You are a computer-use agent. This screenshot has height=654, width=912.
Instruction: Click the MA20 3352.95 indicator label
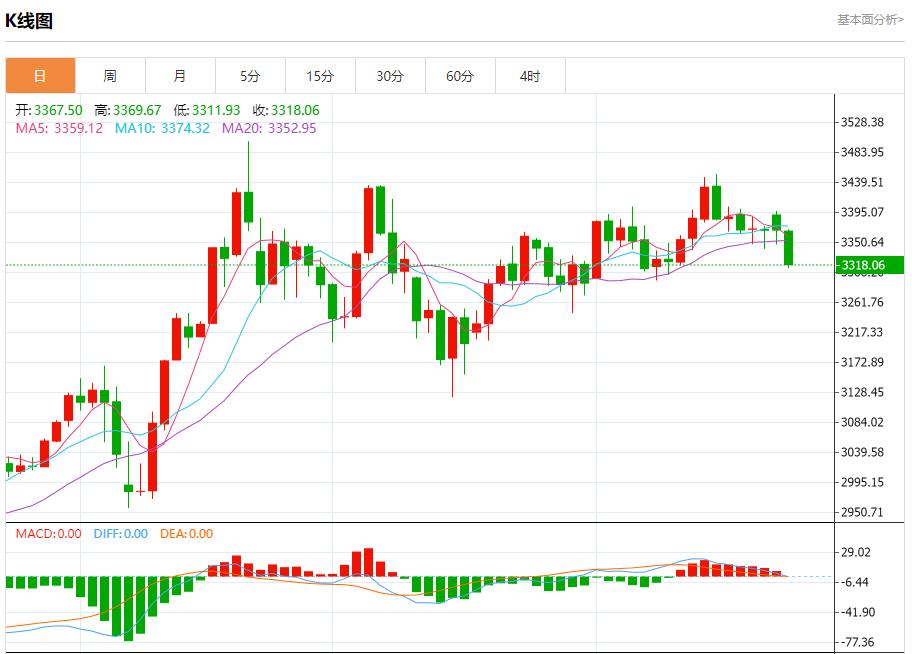coord(269,128)
